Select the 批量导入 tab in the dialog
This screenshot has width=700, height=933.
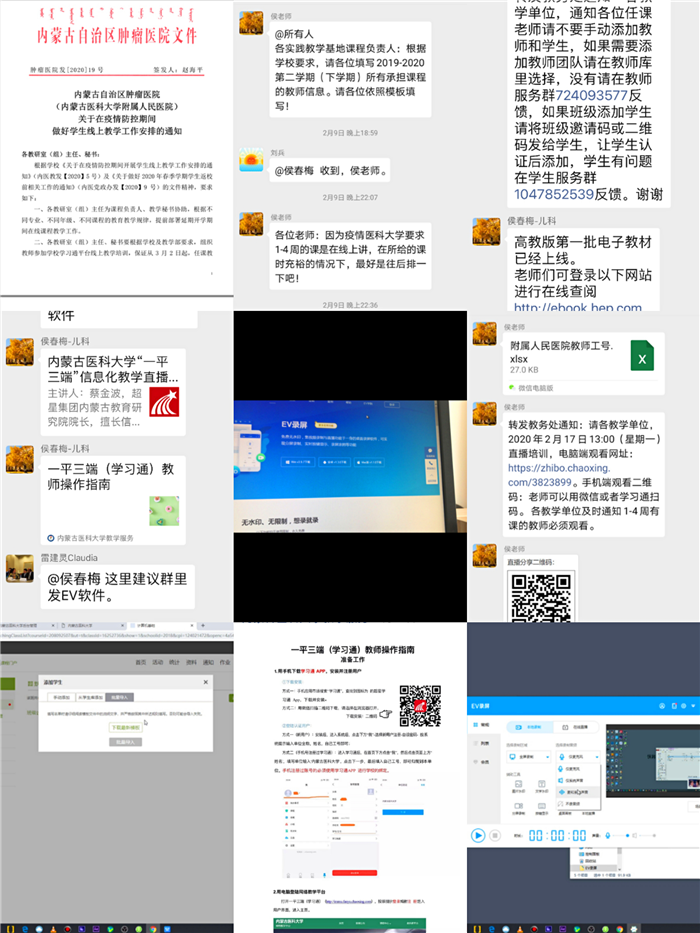click(x=120, y=697)
